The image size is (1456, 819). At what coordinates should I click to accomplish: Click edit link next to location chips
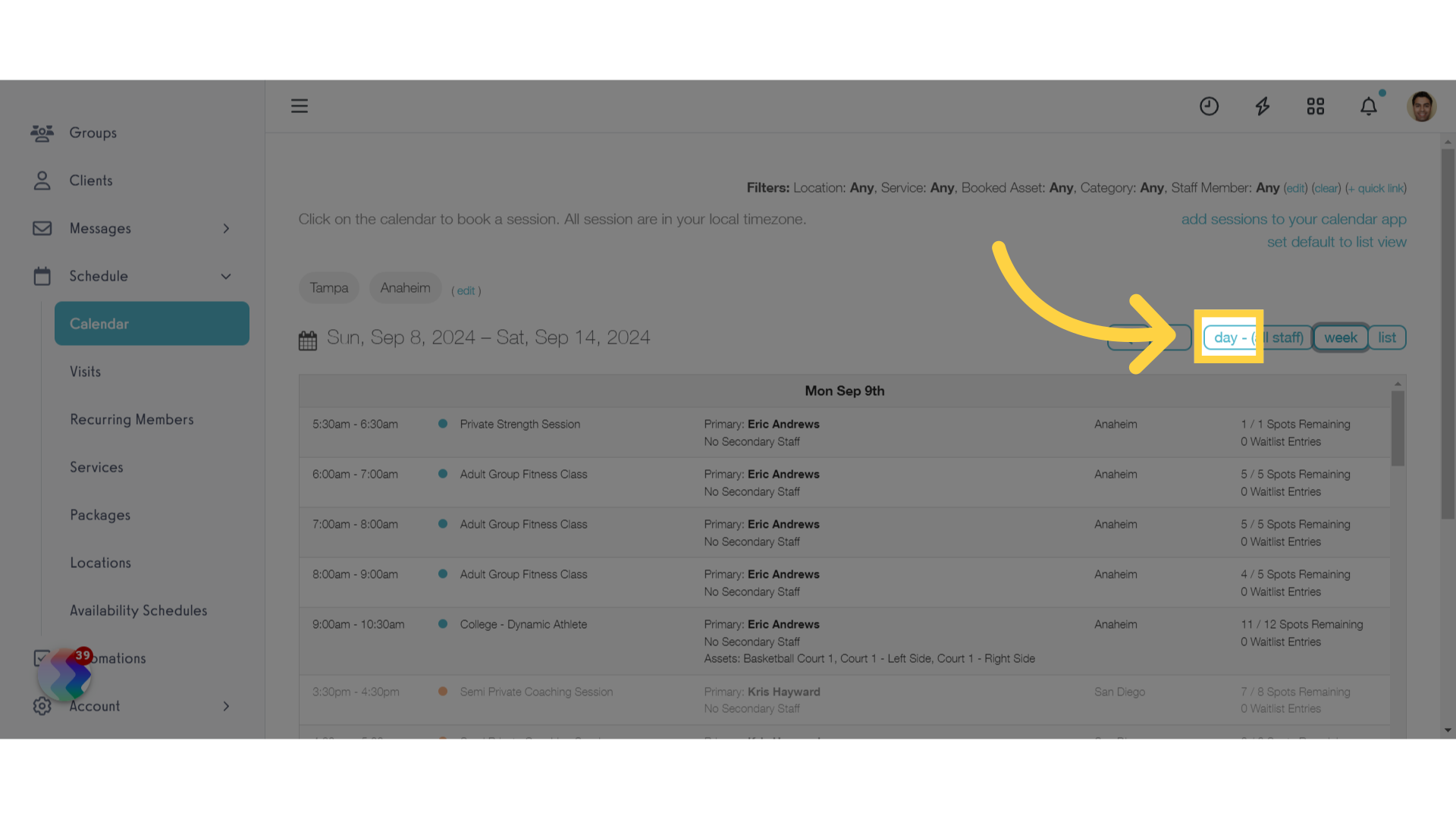pyautogui.click(x=466, y=290)
